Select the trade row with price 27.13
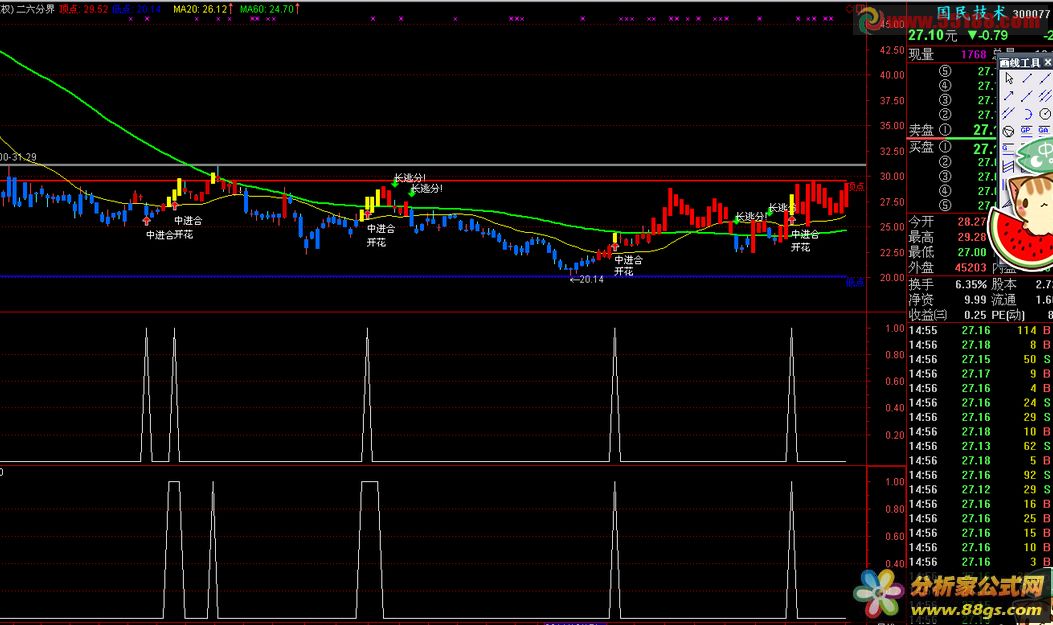1053x625 pixels. tap(980, 446)
